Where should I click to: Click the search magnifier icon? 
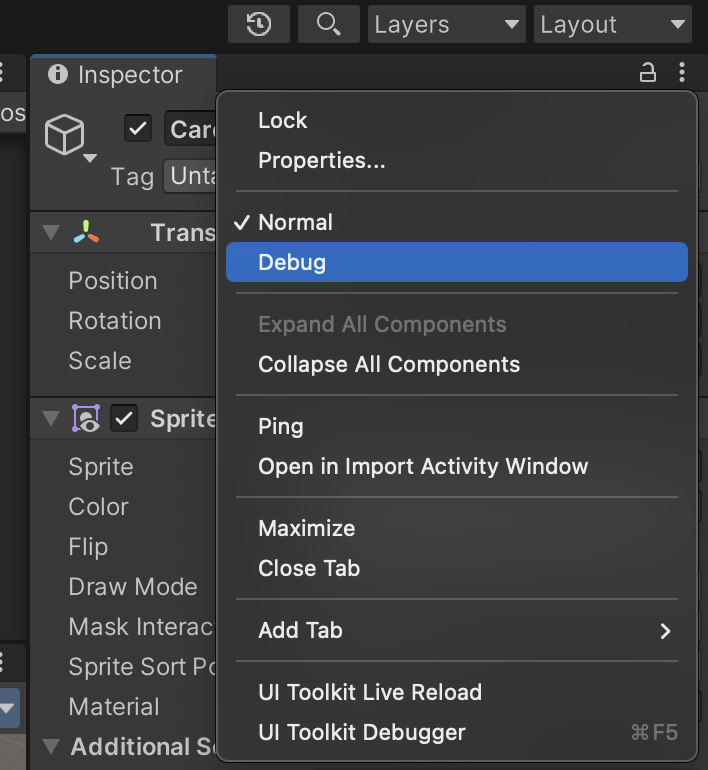coord(328,24)
